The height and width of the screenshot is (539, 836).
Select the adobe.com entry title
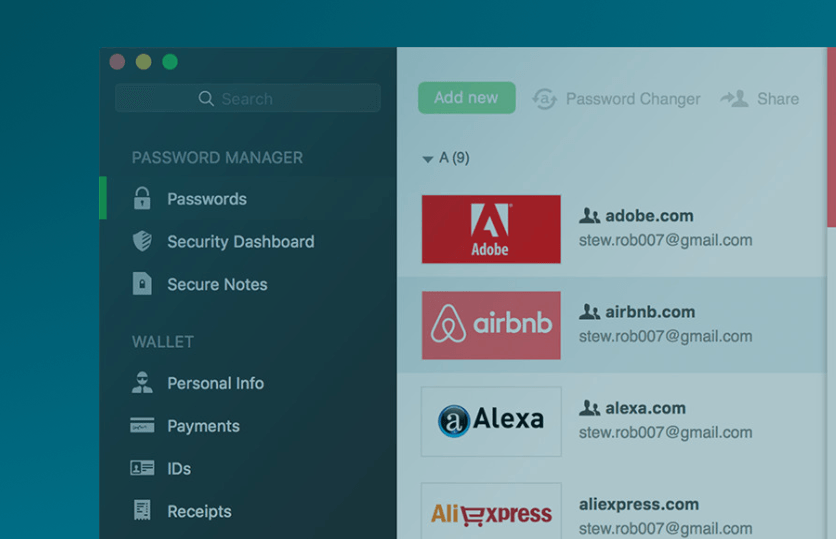(649, 215)
